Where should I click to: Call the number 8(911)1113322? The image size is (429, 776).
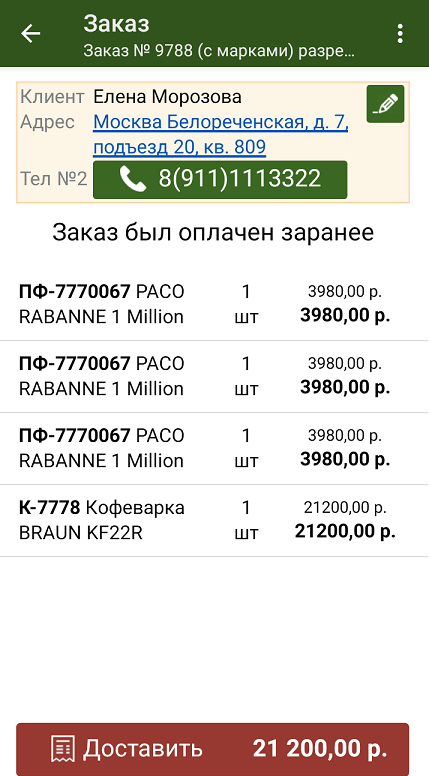tap(220, 180)
